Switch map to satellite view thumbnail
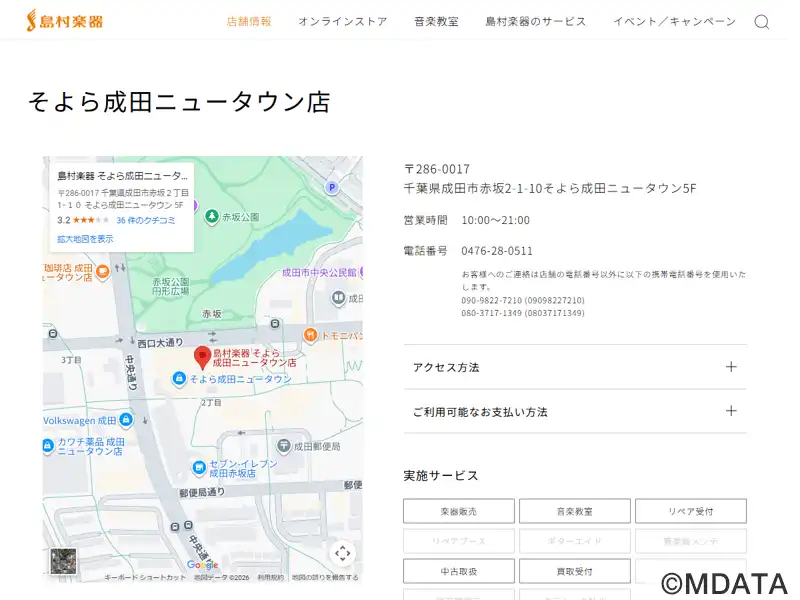800x600 pixels. [x=64, y=561]
